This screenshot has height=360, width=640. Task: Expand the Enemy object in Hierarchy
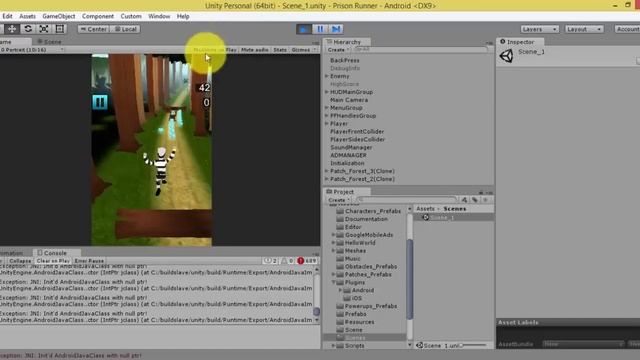[327, 76]
